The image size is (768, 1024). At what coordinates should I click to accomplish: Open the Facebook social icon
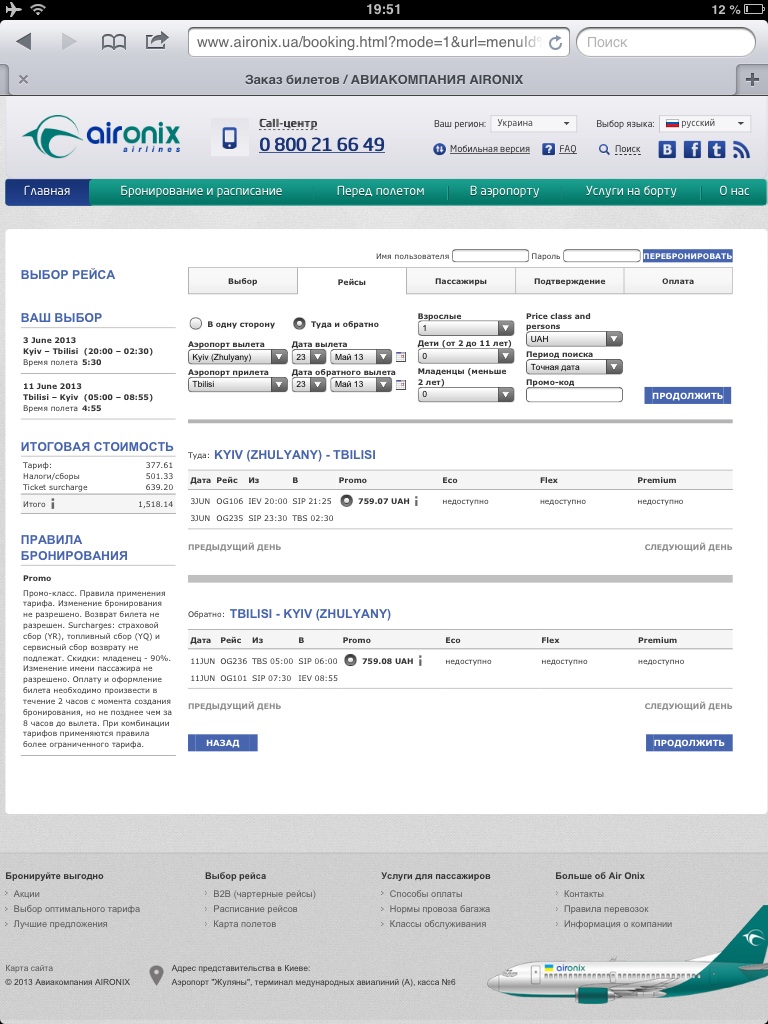(x=692, y=150)
